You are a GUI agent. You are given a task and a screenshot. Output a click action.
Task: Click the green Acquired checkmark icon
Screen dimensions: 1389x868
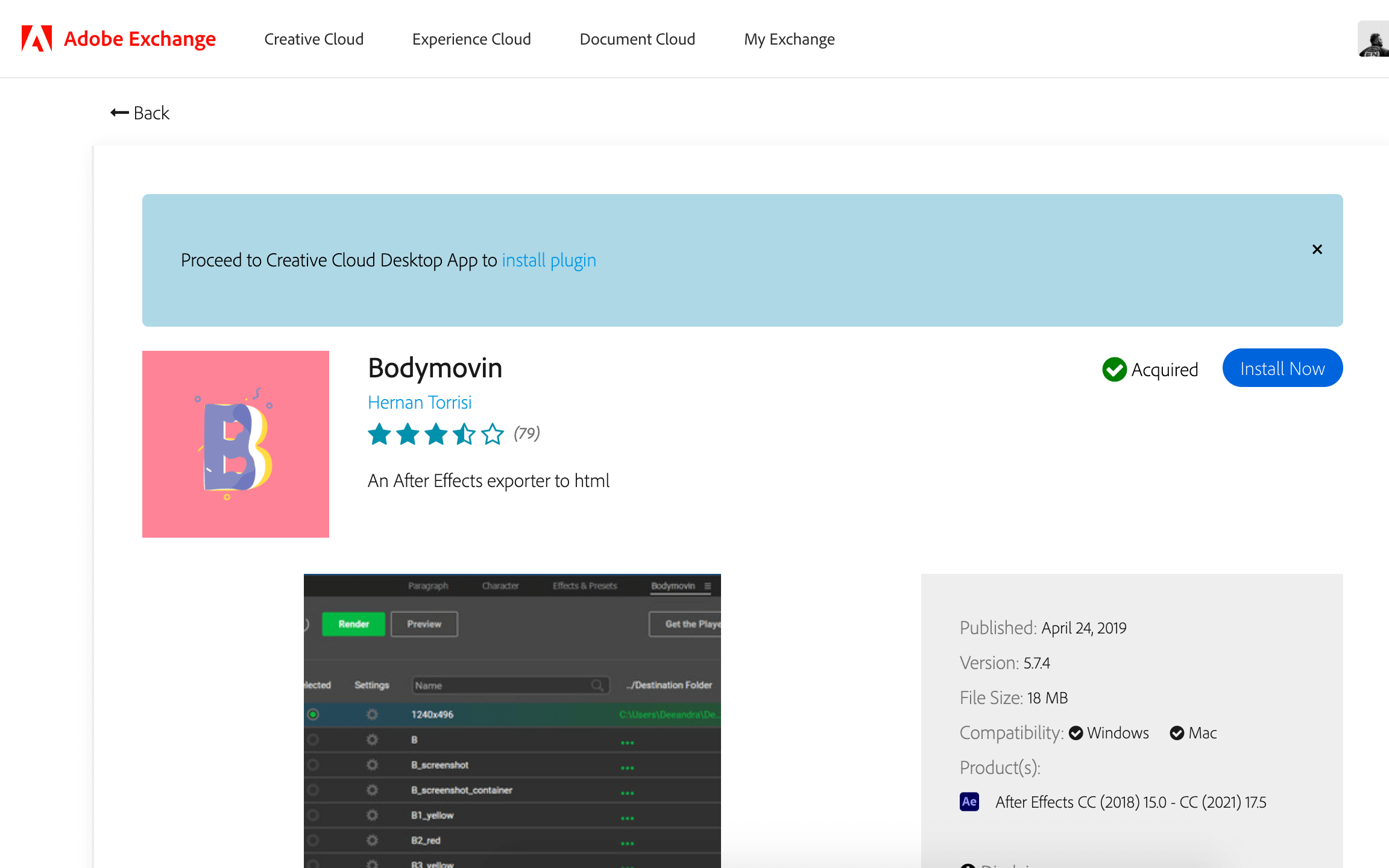(1114, 370)
